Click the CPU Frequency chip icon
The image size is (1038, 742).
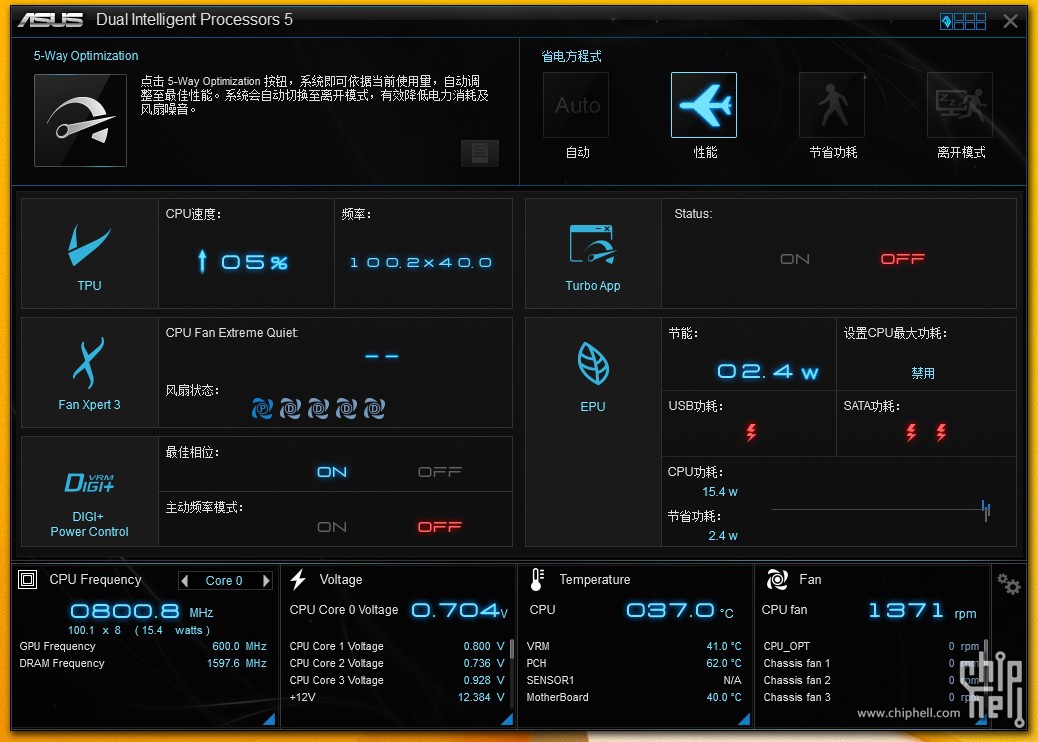coord(28,580)
